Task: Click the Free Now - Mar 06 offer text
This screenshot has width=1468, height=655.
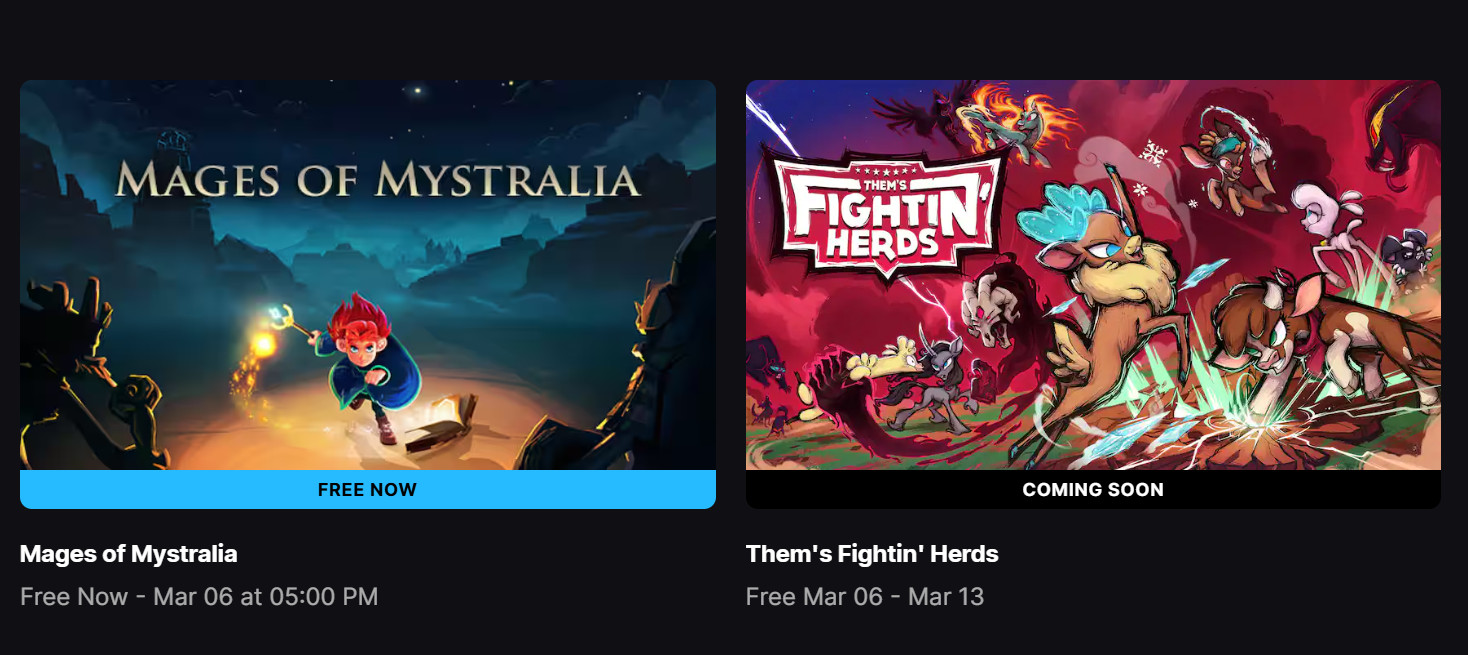Action: click(x=199, y=597)
